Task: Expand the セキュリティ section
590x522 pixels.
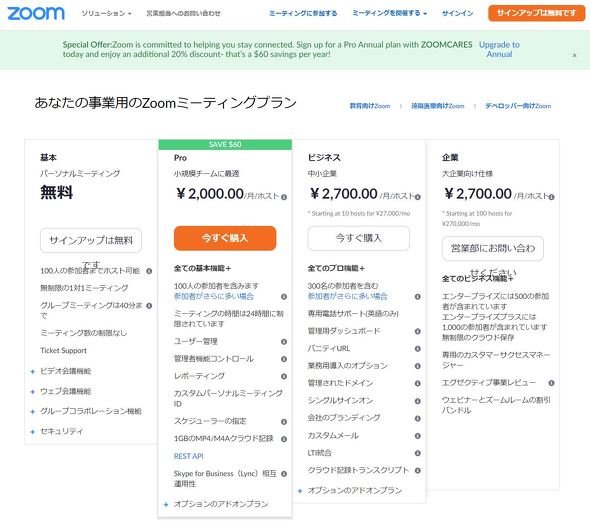Action: click(57, 431)
